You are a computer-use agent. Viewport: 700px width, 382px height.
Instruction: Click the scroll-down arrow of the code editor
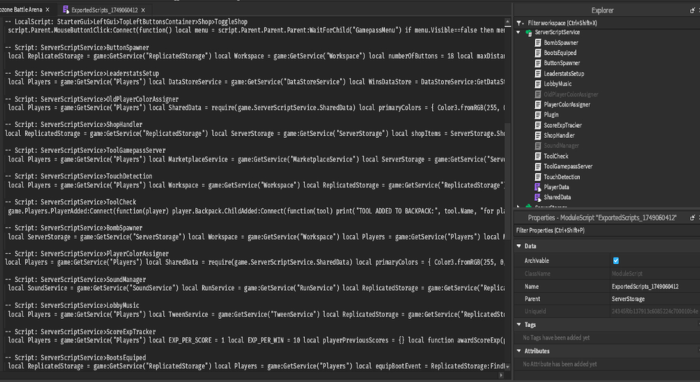507,366
